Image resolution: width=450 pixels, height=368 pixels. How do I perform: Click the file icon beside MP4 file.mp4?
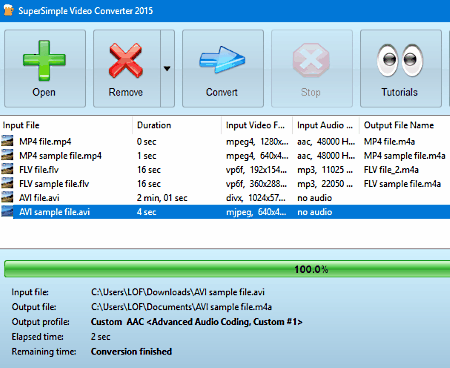7,141
